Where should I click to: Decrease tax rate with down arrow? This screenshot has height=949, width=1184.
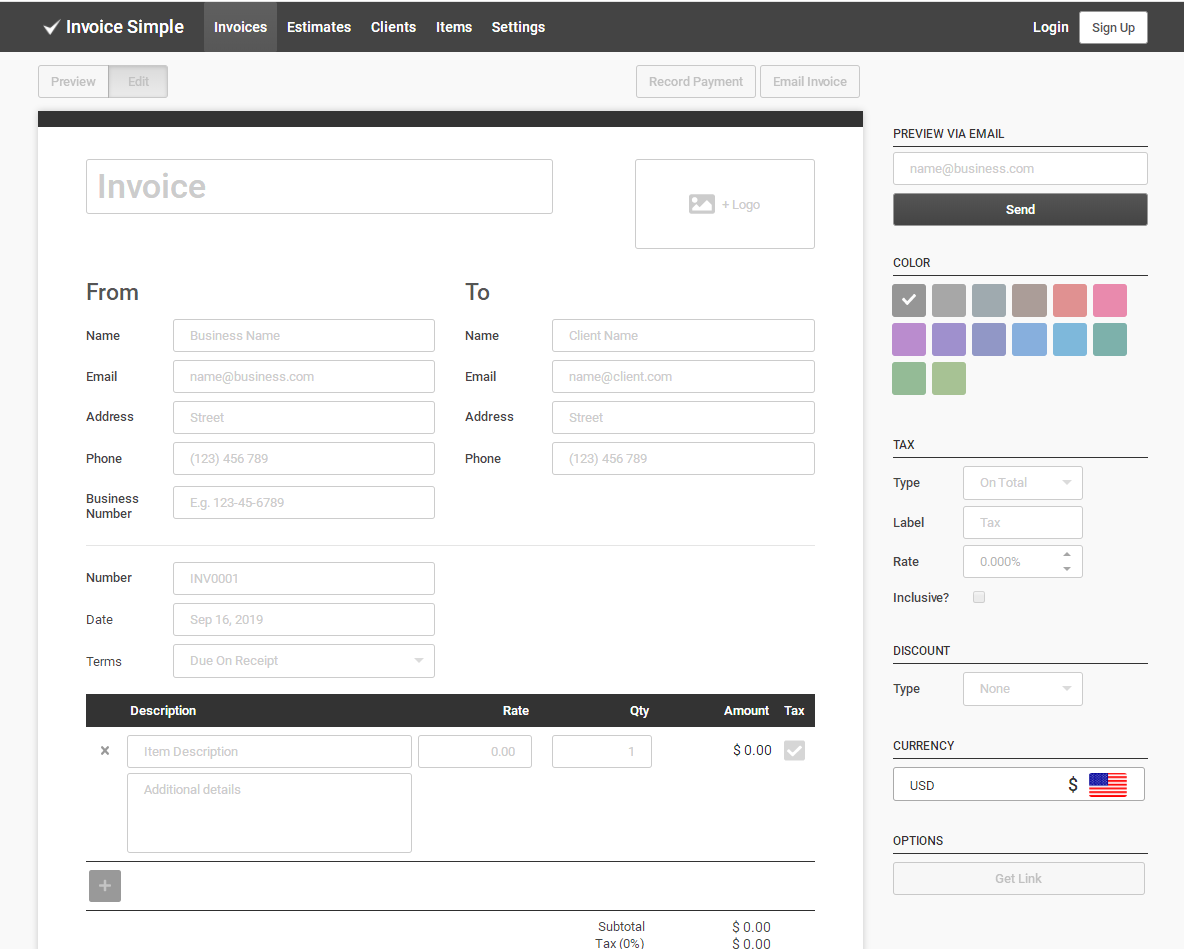(1067, 569)
